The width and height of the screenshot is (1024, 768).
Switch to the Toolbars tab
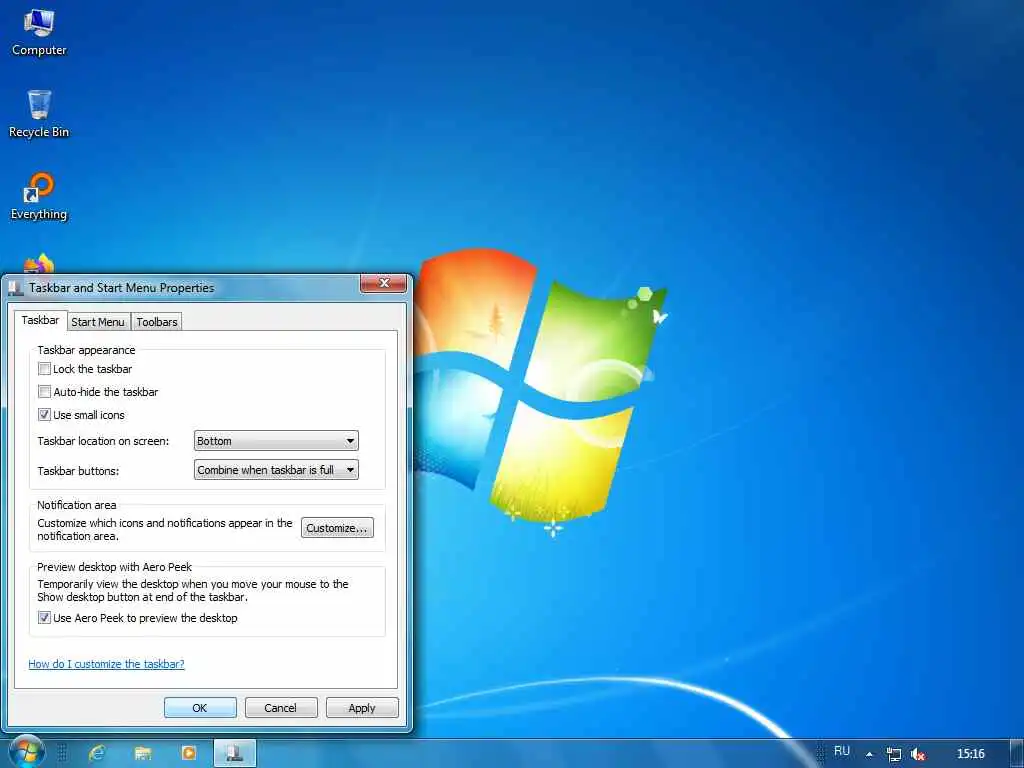(157, 322)
